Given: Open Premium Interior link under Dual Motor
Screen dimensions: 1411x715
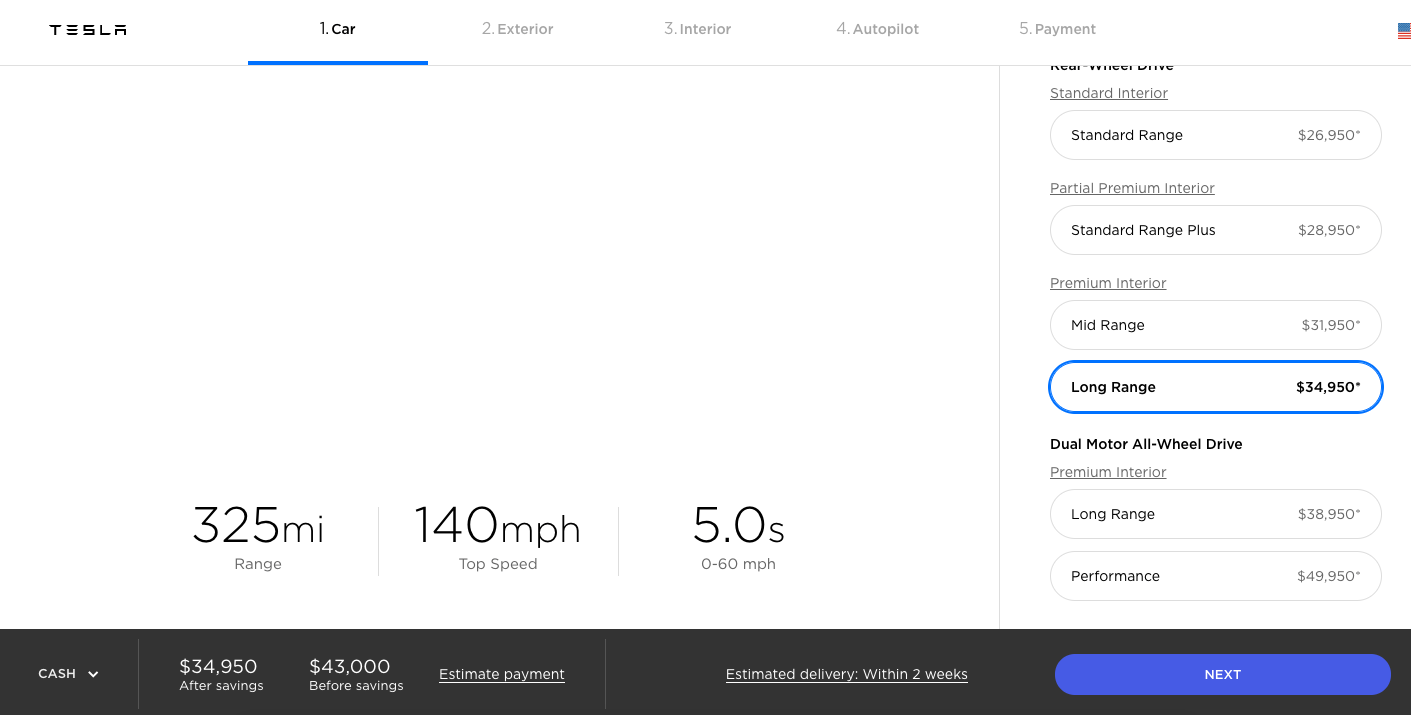Looking at the screenshot, I should [x=1108, y=472].
